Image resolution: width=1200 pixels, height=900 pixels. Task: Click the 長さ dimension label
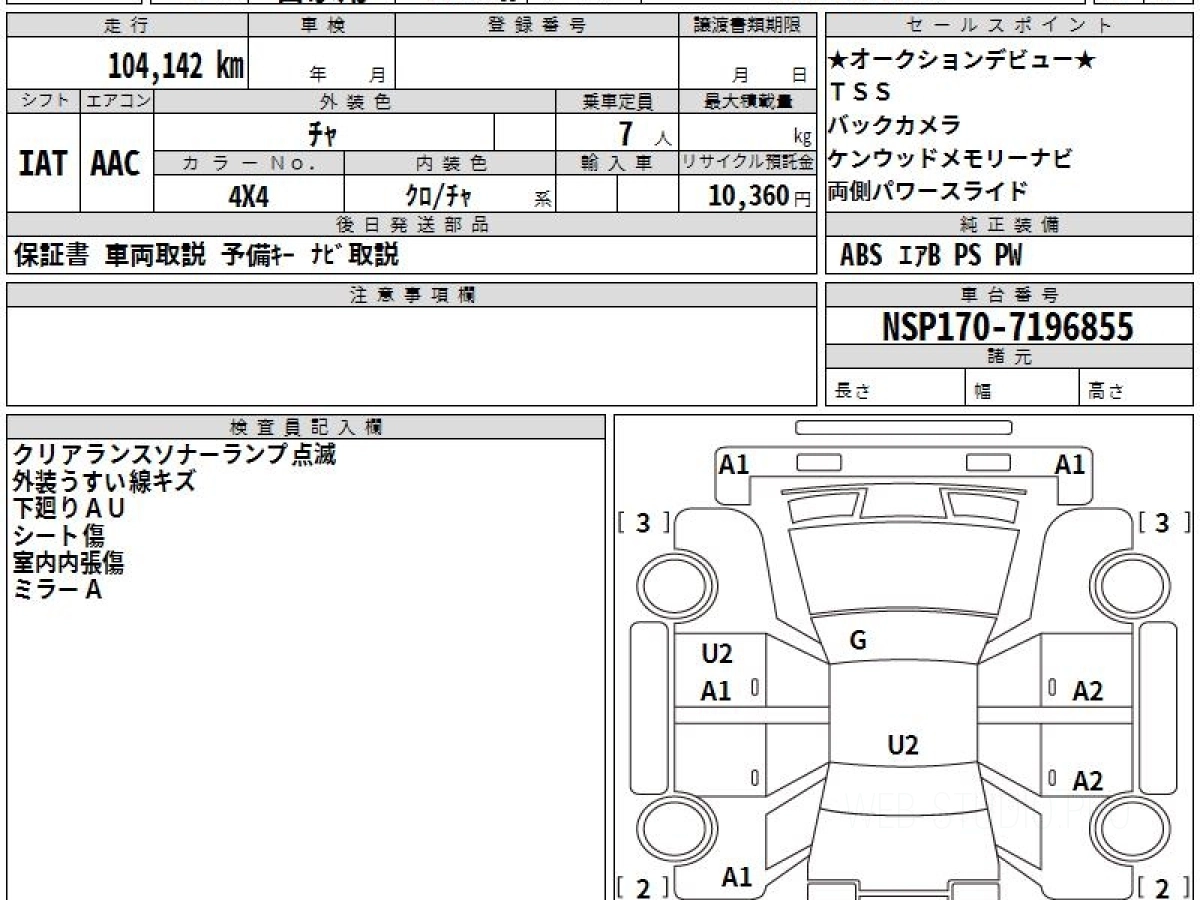853,392
